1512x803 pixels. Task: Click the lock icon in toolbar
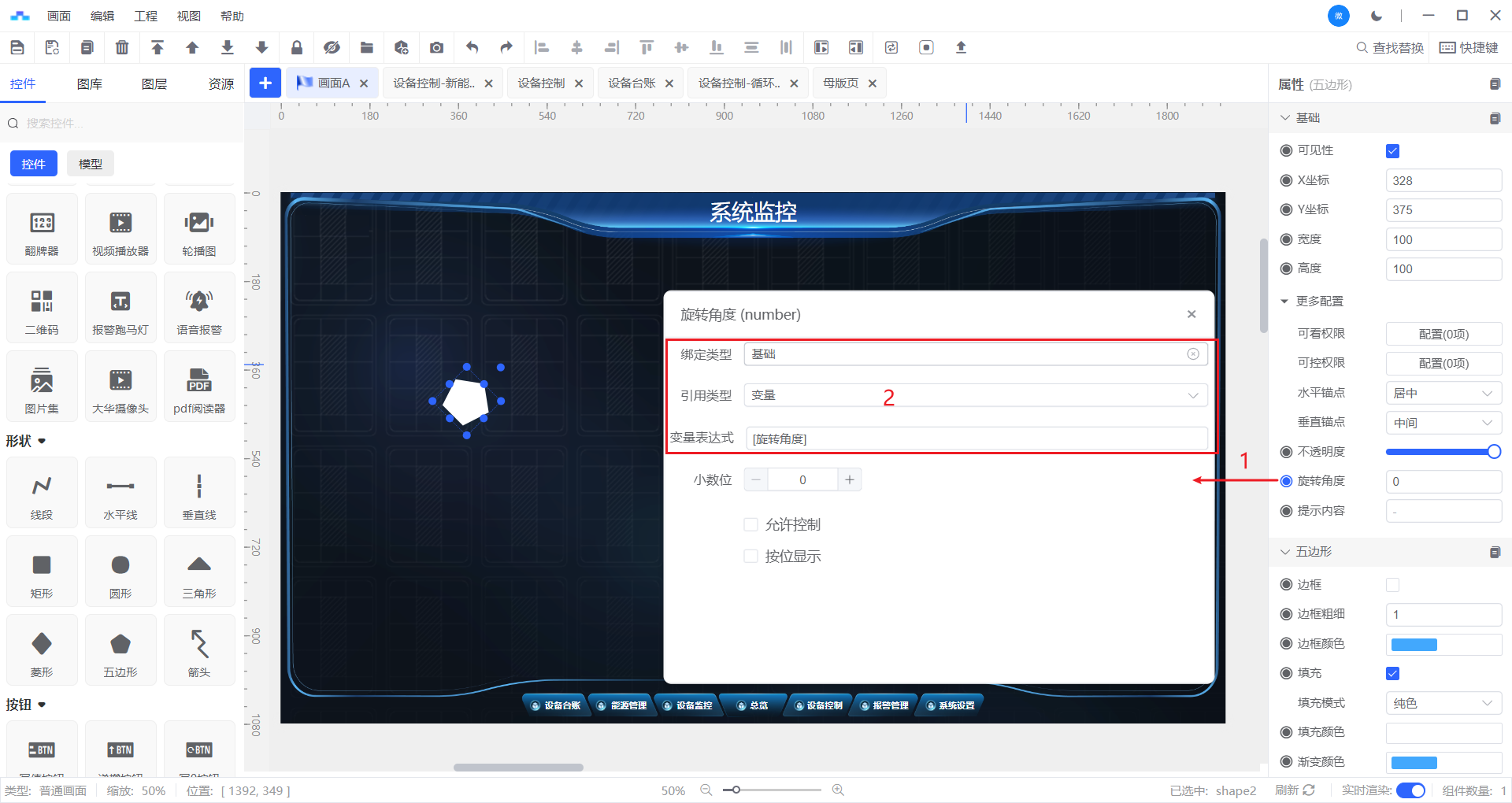pyautogui.click(x=297, y=47)
